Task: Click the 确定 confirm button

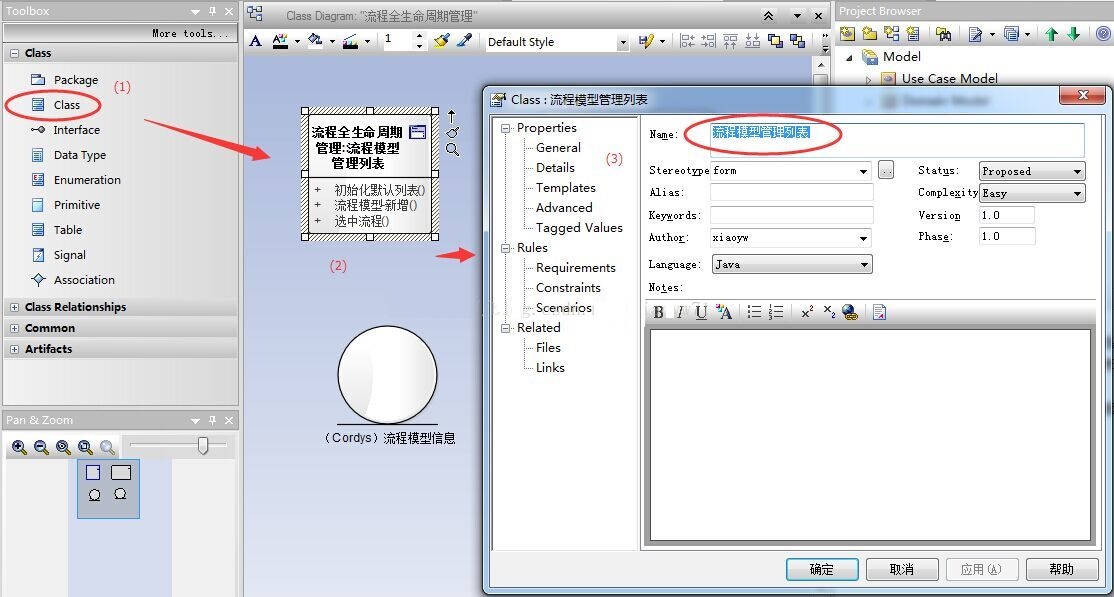Action: click(x=822, y=569)
